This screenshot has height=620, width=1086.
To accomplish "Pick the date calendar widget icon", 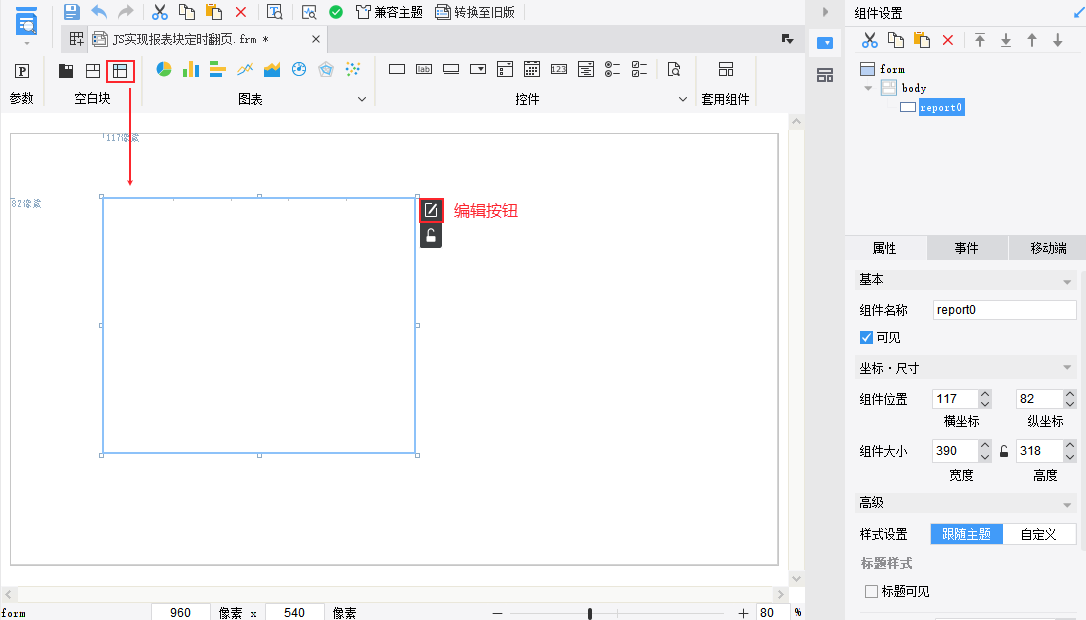I will pos(532,69).
